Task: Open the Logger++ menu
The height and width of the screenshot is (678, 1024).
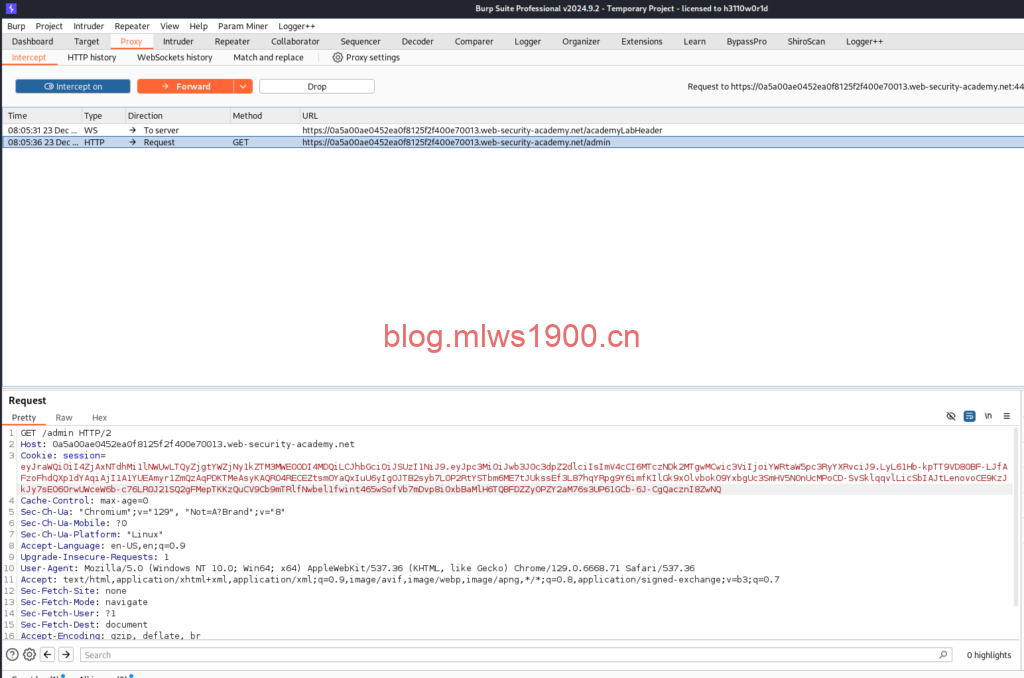Action: (296, 26)
